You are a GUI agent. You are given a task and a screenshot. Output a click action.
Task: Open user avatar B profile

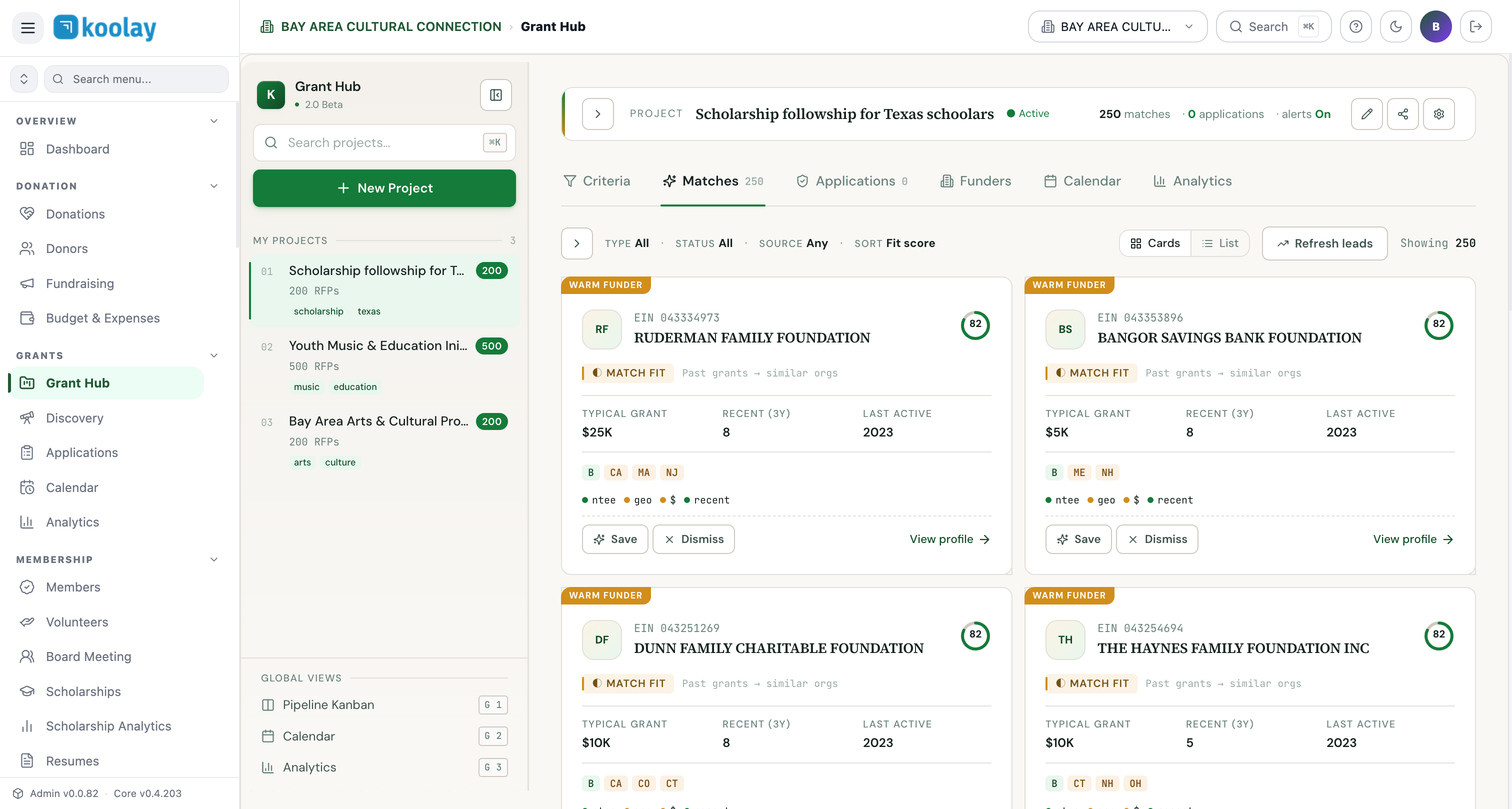coord(1435,26)
